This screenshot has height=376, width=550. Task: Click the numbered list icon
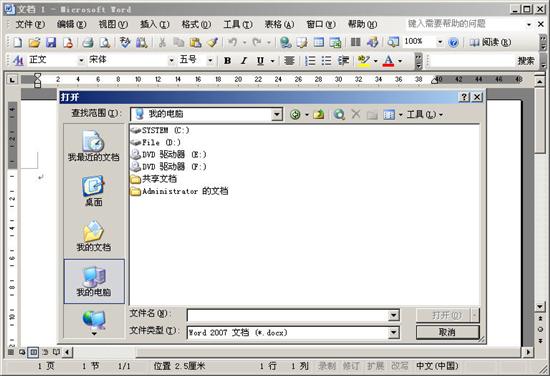310,61
